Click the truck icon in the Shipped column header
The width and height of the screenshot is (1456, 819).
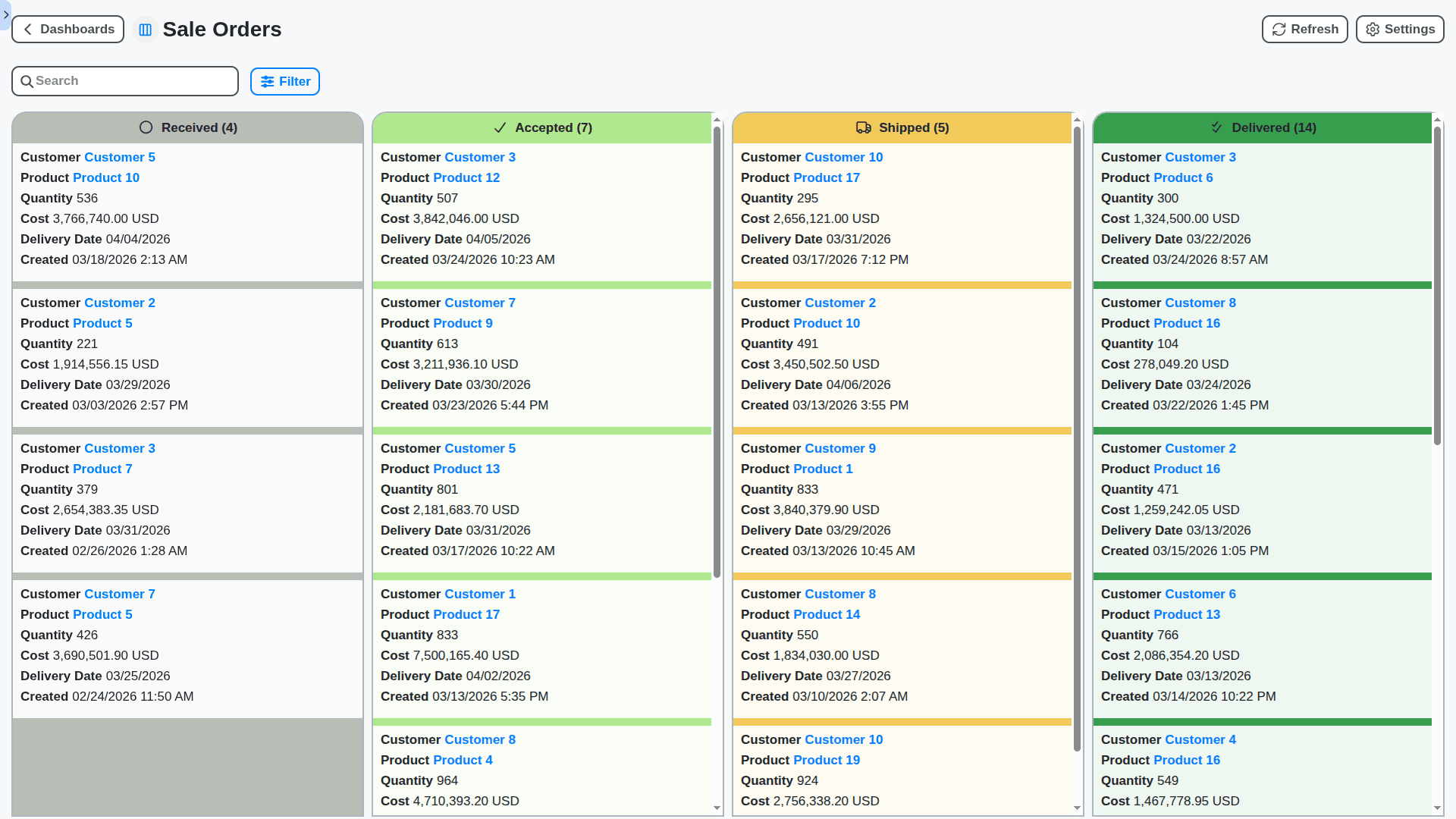coord(864,127)
